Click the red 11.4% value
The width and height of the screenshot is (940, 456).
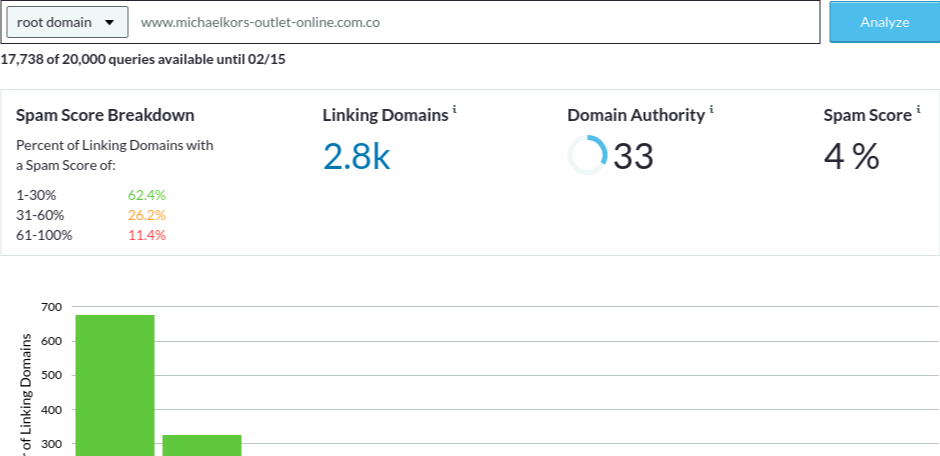point(147,235)
